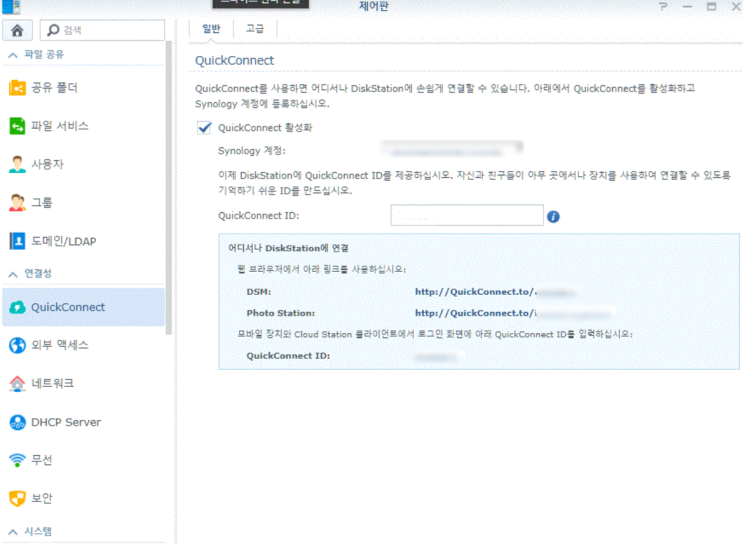Screen dimensions: 743x544
Task: Select 파일 서비스 in sidebar
Action: [x=83, y=126]
